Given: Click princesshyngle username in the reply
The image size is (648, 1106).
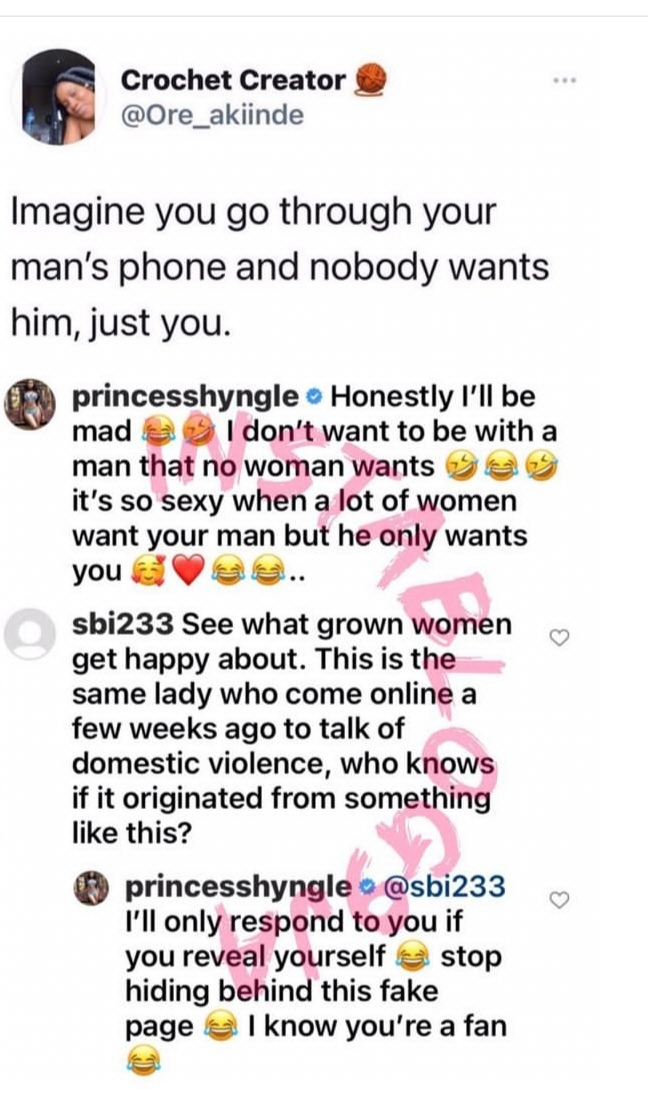Looking at the screenshot, I should [238, 887].
